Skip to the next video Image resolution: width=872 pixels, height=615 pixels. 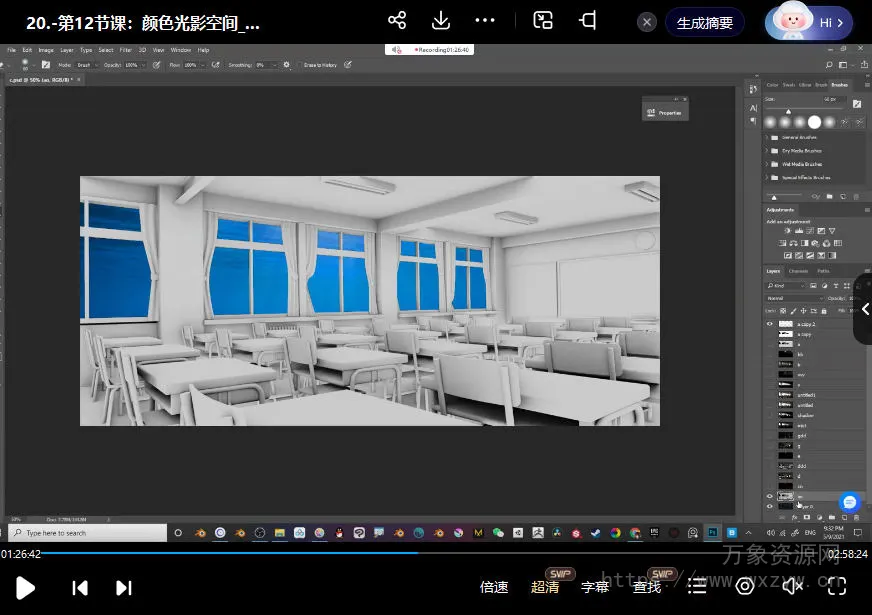click(124, 588)
